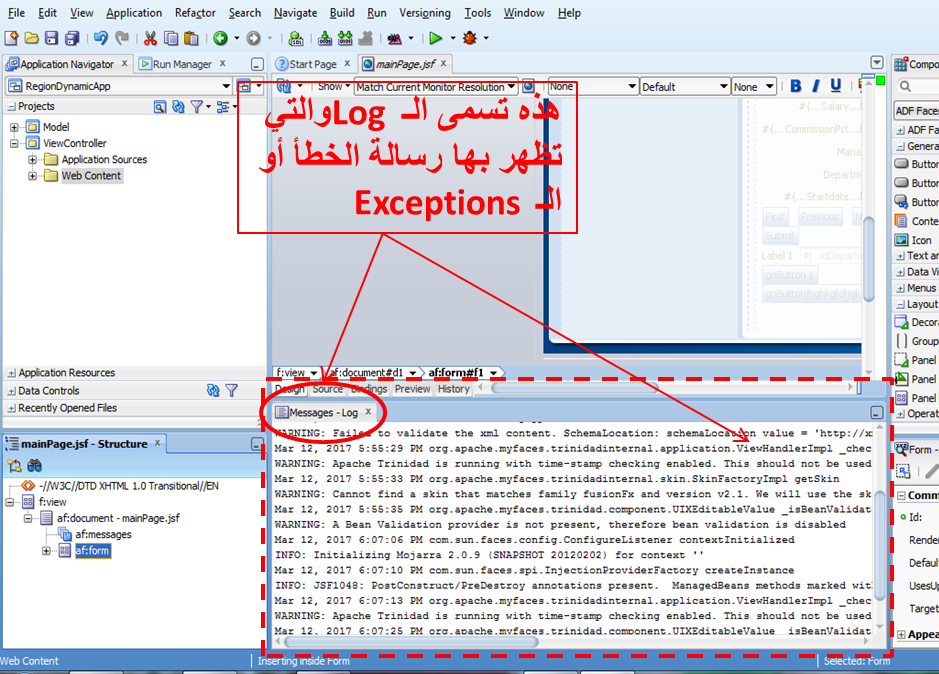Click the red Debug bug icon

[x=470, y=38]
